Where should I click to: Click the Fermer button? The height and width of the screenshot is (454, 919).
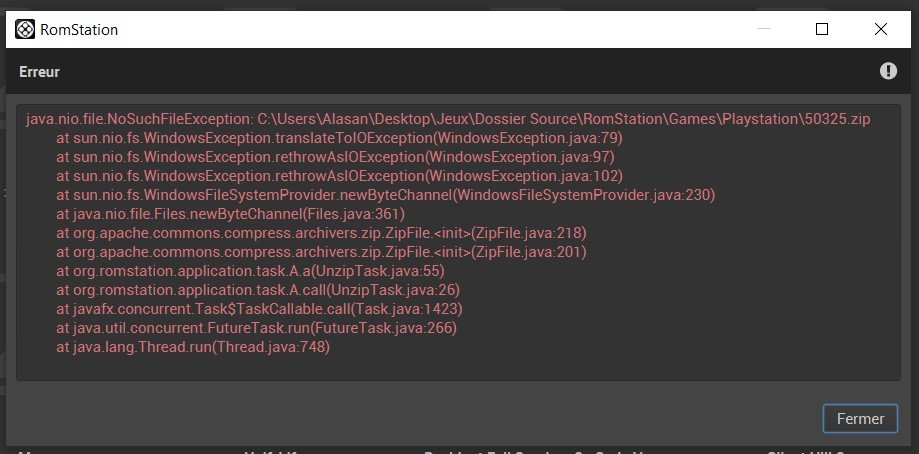[860, 419]
